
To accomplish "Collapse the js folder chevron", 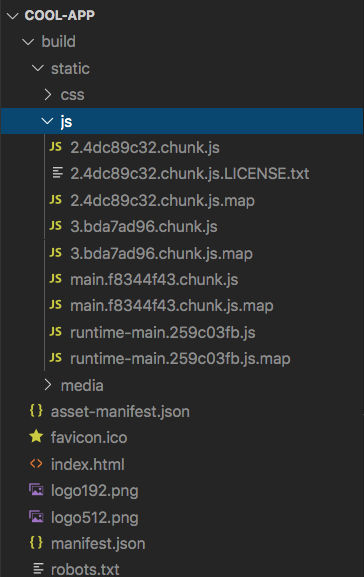I will click(47, 121).
